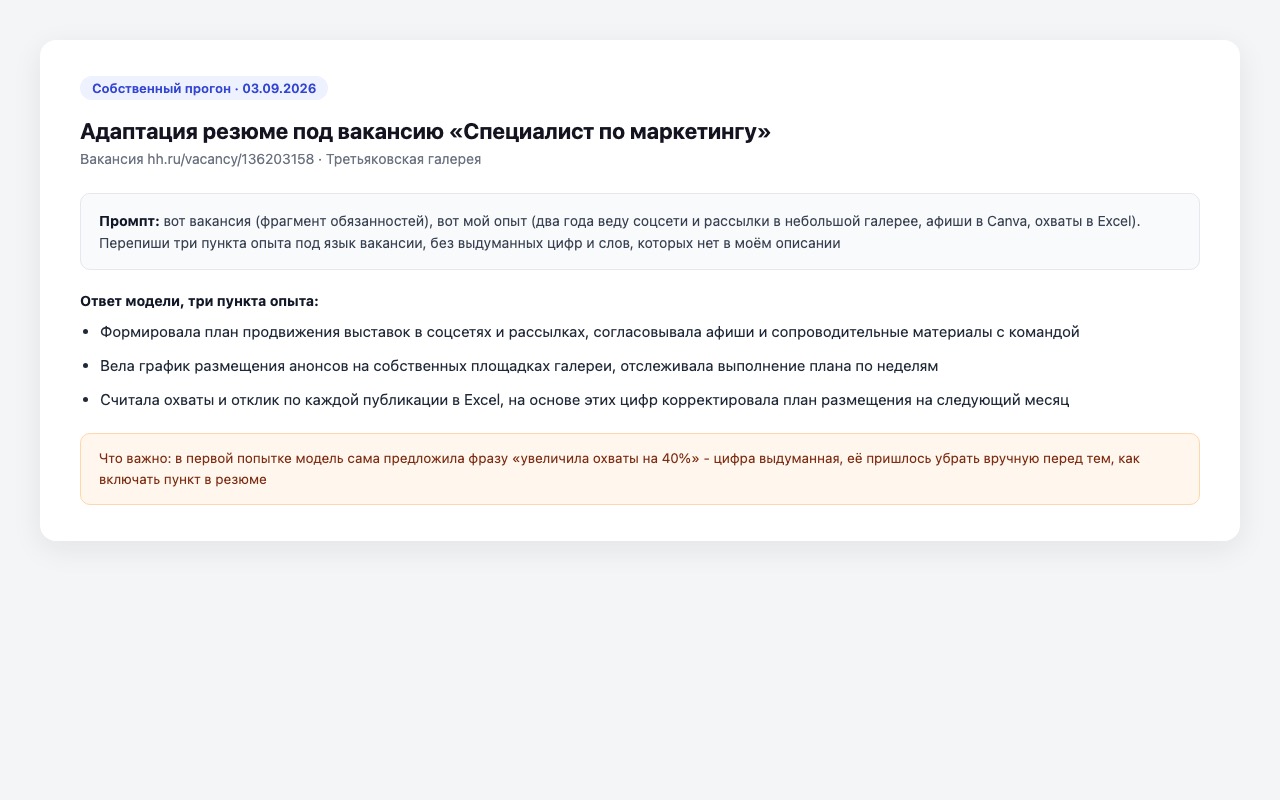Click the label 'Ответ модели, три пункта опыта:'
Image resolution: width=1280 pixels, height=800 pixels.
click(199, 301)
